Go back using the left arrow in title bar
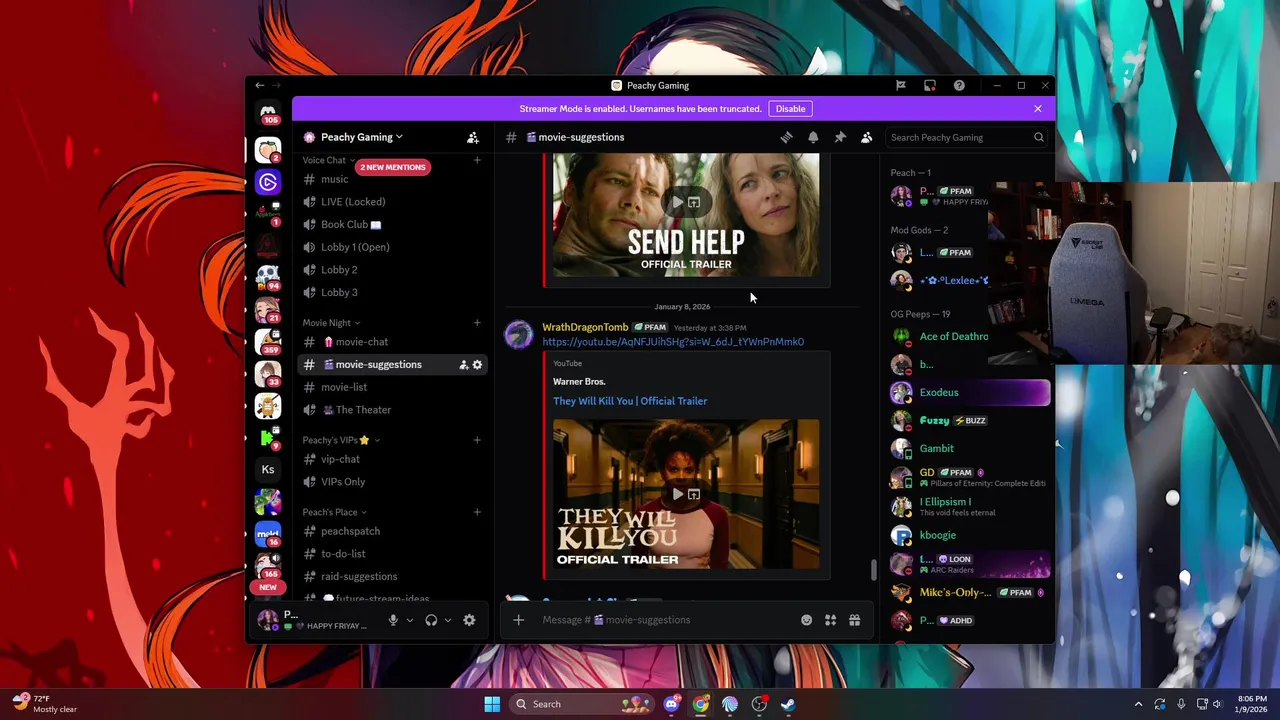 pyautogui.click(x=260, y=86)
